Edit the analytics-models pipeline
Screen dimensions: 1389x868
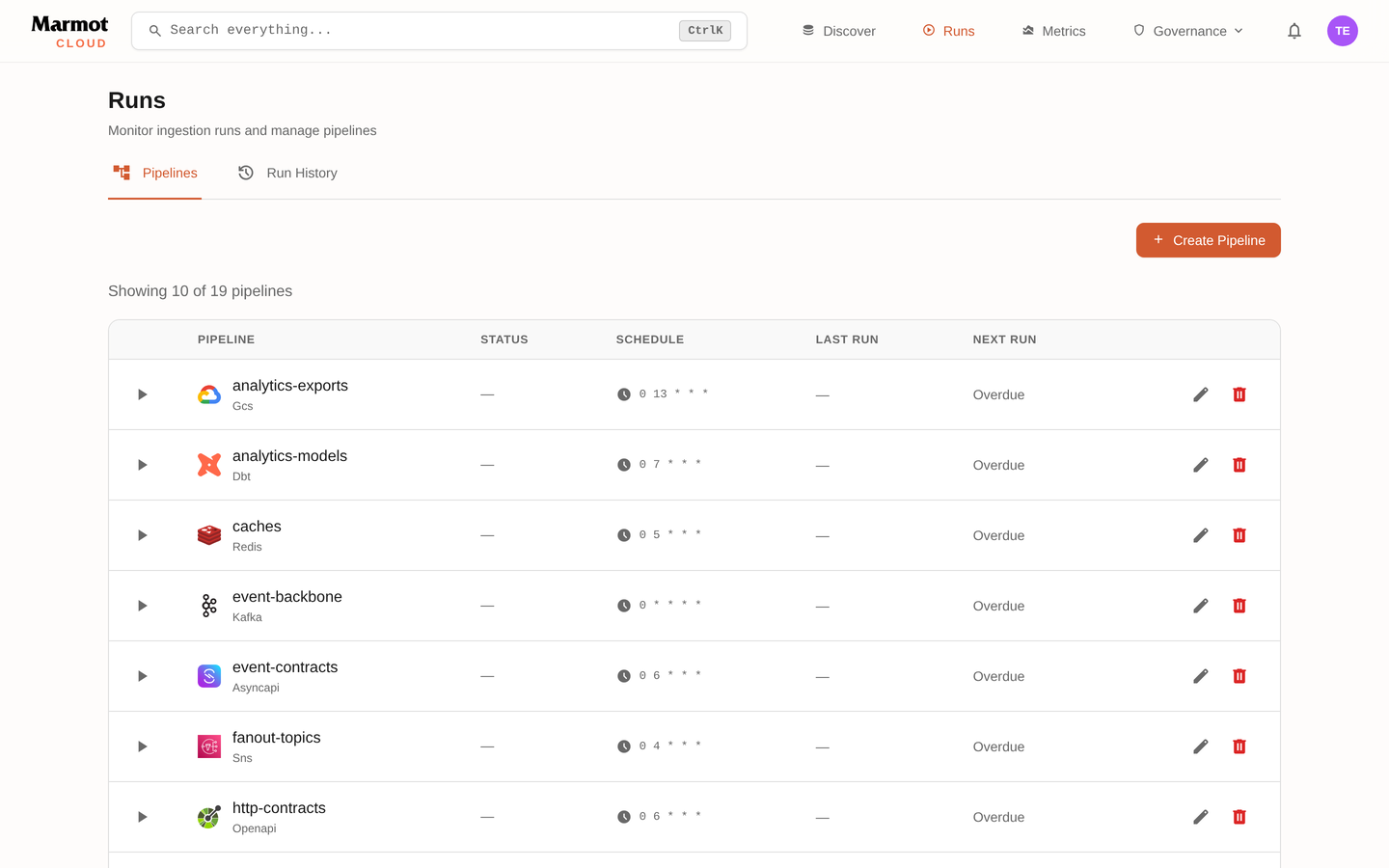point(1201,465)
